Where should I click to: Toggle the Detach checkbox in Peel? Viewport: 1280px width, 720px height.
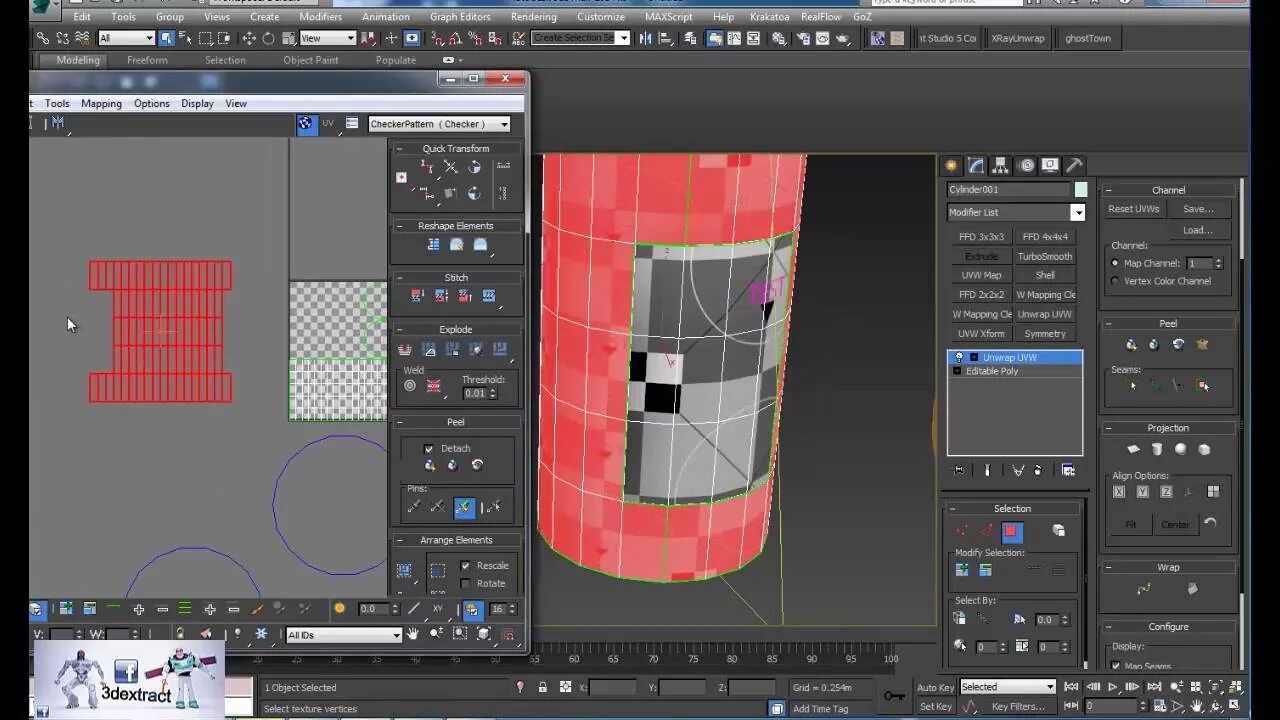pos(429,449)
